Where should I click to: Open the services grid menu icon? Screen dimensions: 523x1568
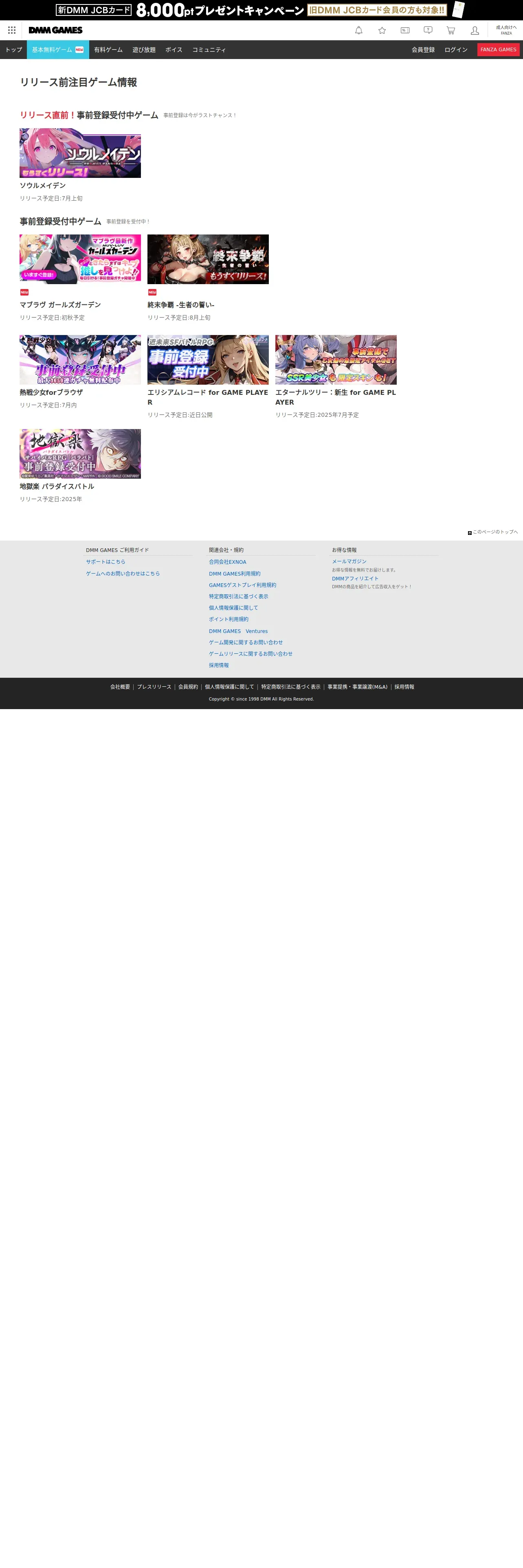[x=11, y=31]
